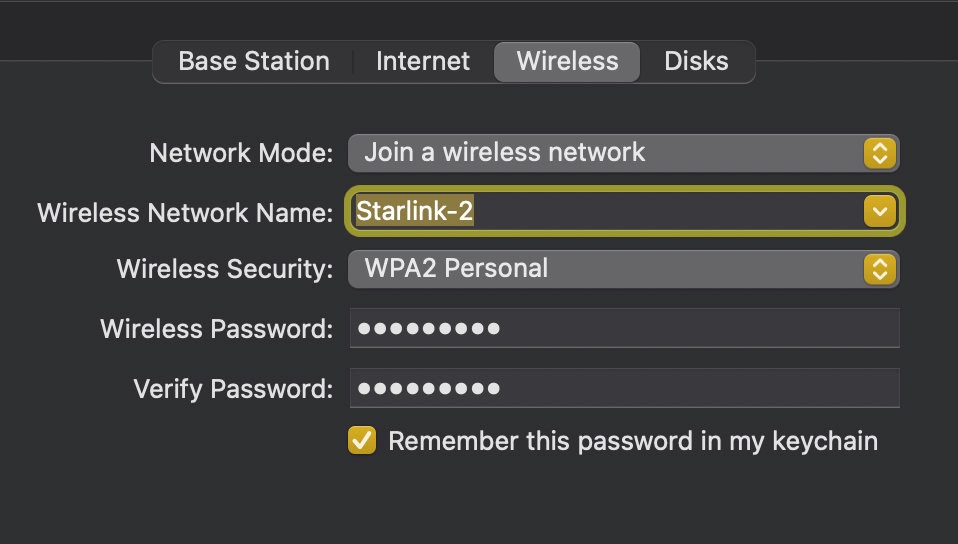Click the 'Verify Password:' label
Viewport: 958px width, 544px height.
pos(233,388)
